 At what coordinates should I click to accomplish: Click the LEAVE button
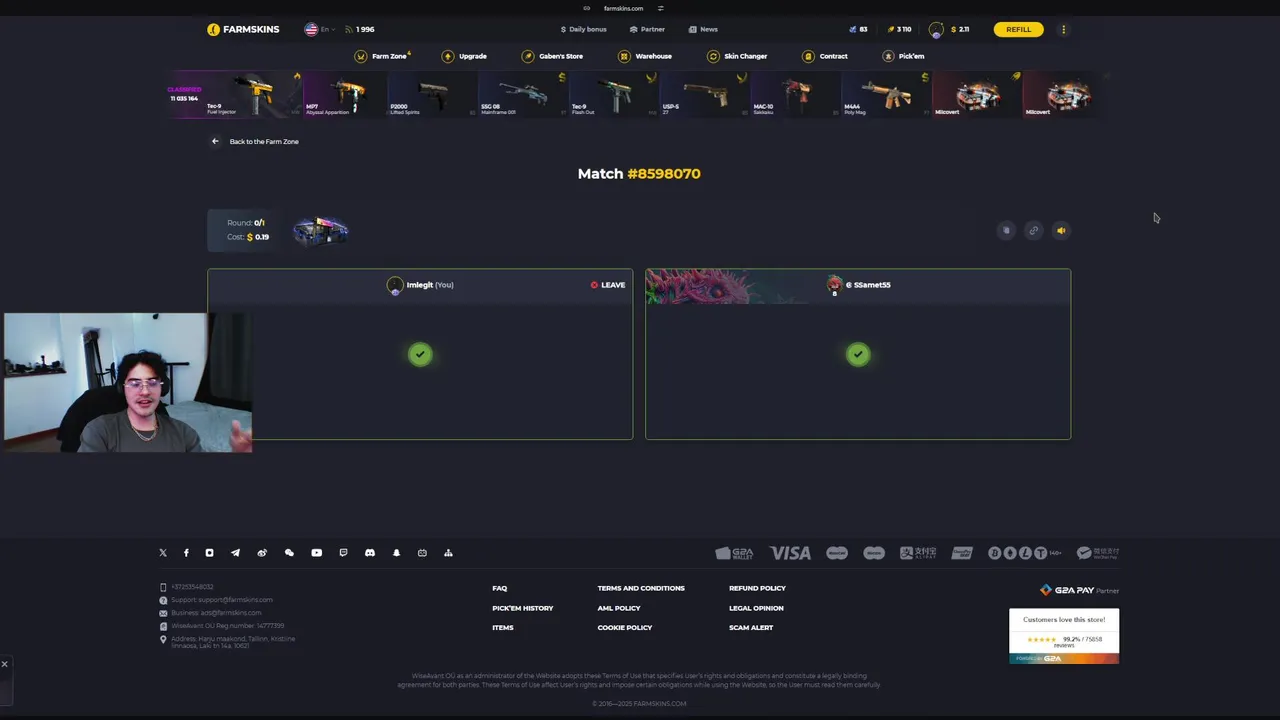[x=608, y=285]
